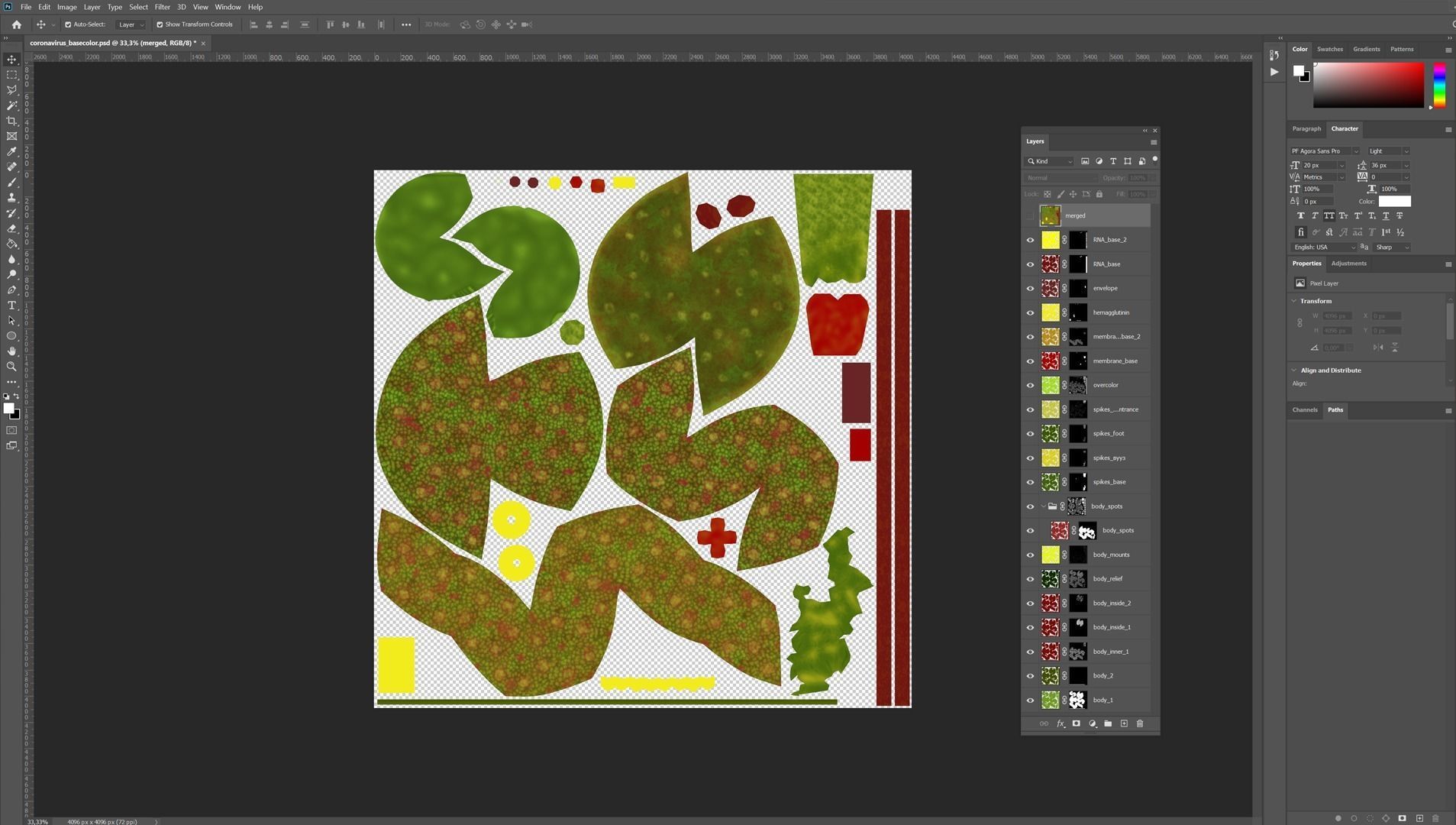Click the Character text color swatch
The image size is (1456, 825).
[1394, 202]
